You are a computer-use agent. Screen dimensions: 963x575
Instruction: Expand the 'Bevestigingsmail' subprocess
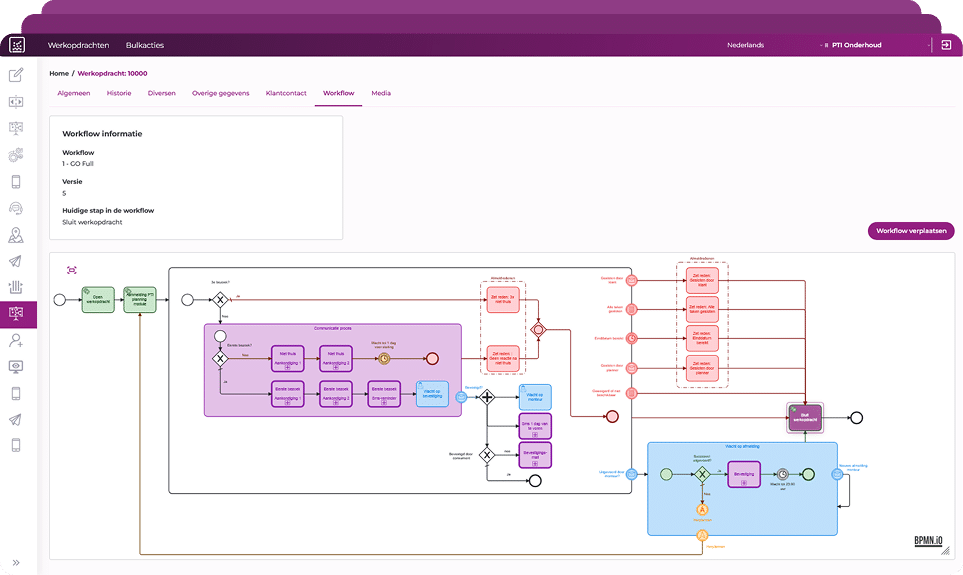[x=535, y=464]
